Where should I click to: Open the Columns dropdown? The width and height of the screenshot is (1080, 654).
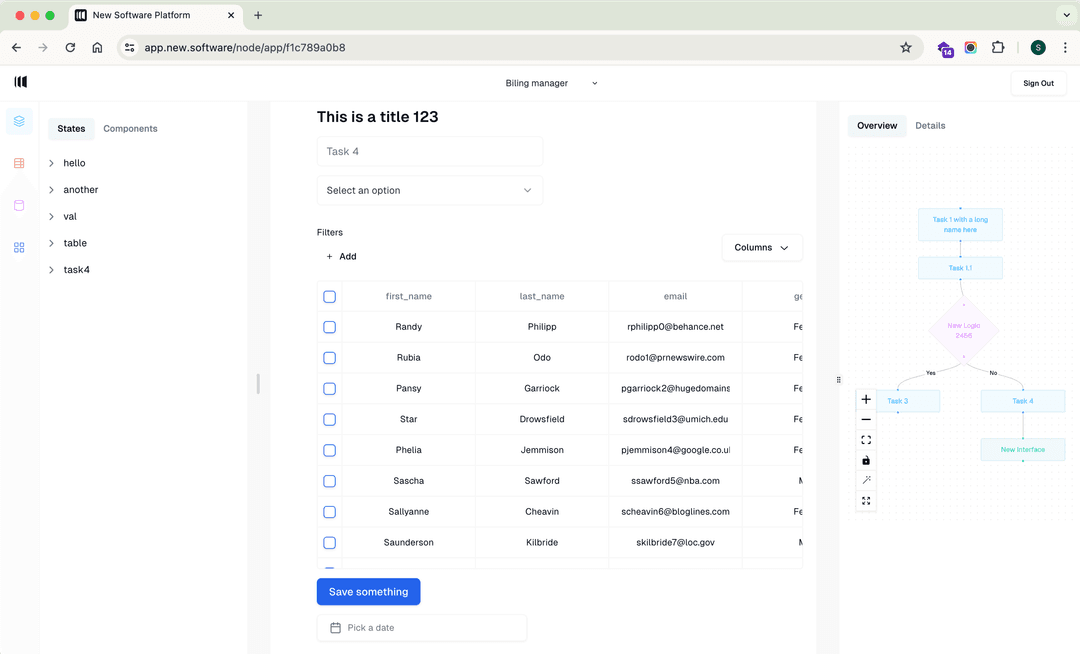pyautogui.click(x=762, y=248)
